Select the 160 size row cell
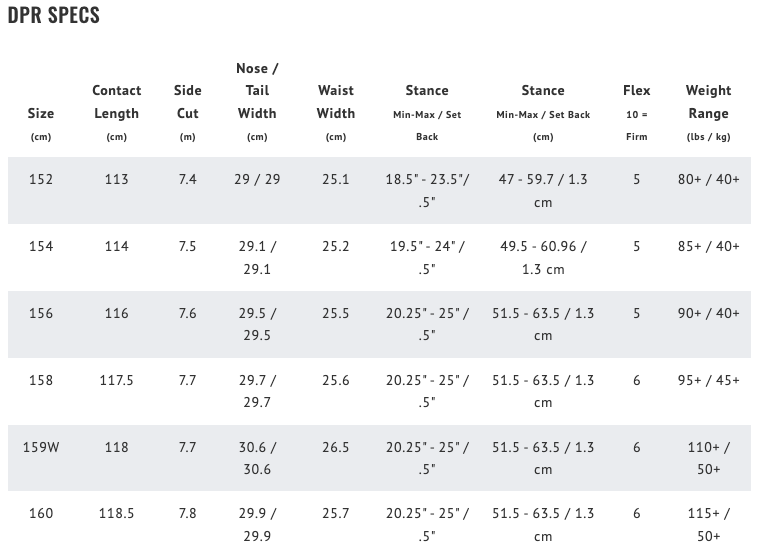The image size is (759, 556). coord(41,514)
